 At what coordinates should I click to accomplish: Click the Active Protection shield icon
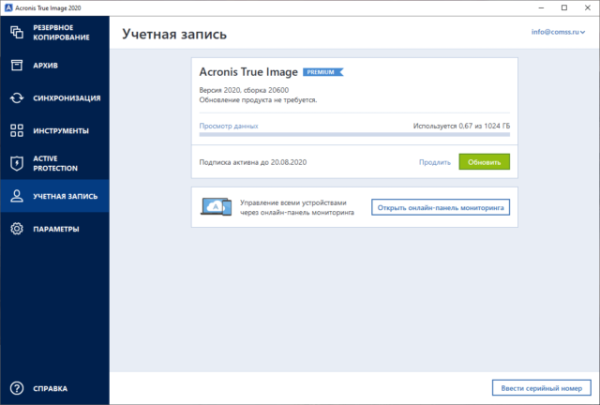(16, 163)
